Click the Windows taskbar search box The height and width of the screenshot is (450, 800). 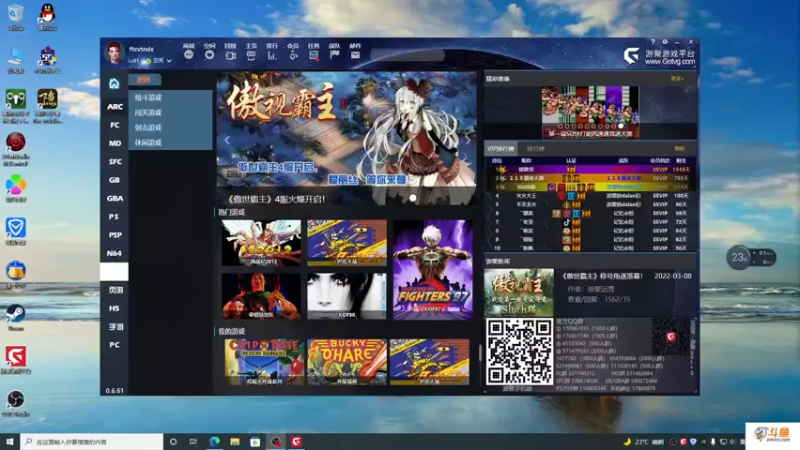point(92,441)
